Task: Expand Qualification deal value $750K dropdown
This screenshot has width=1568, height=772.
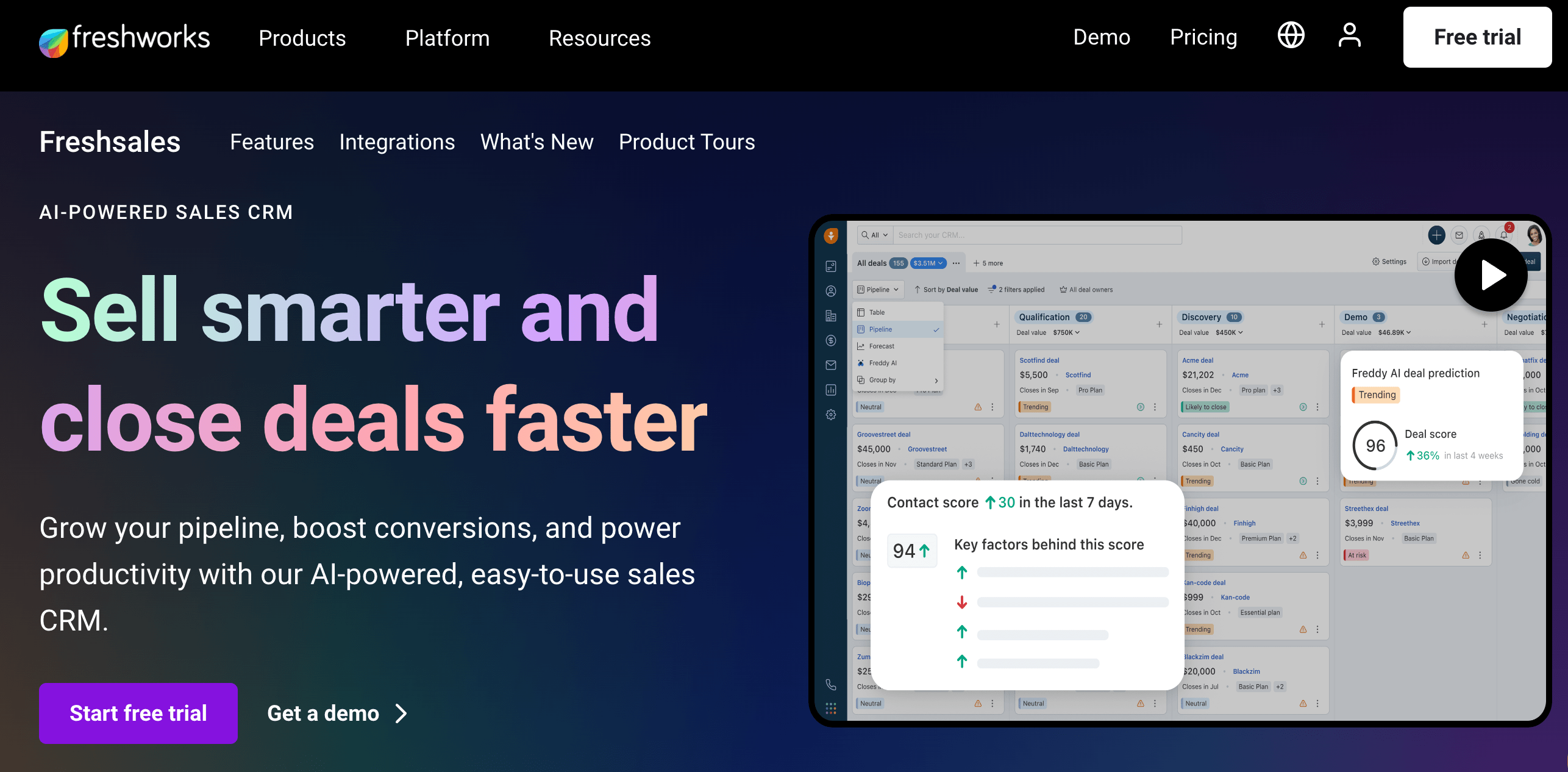Action: click(1066, 333)
